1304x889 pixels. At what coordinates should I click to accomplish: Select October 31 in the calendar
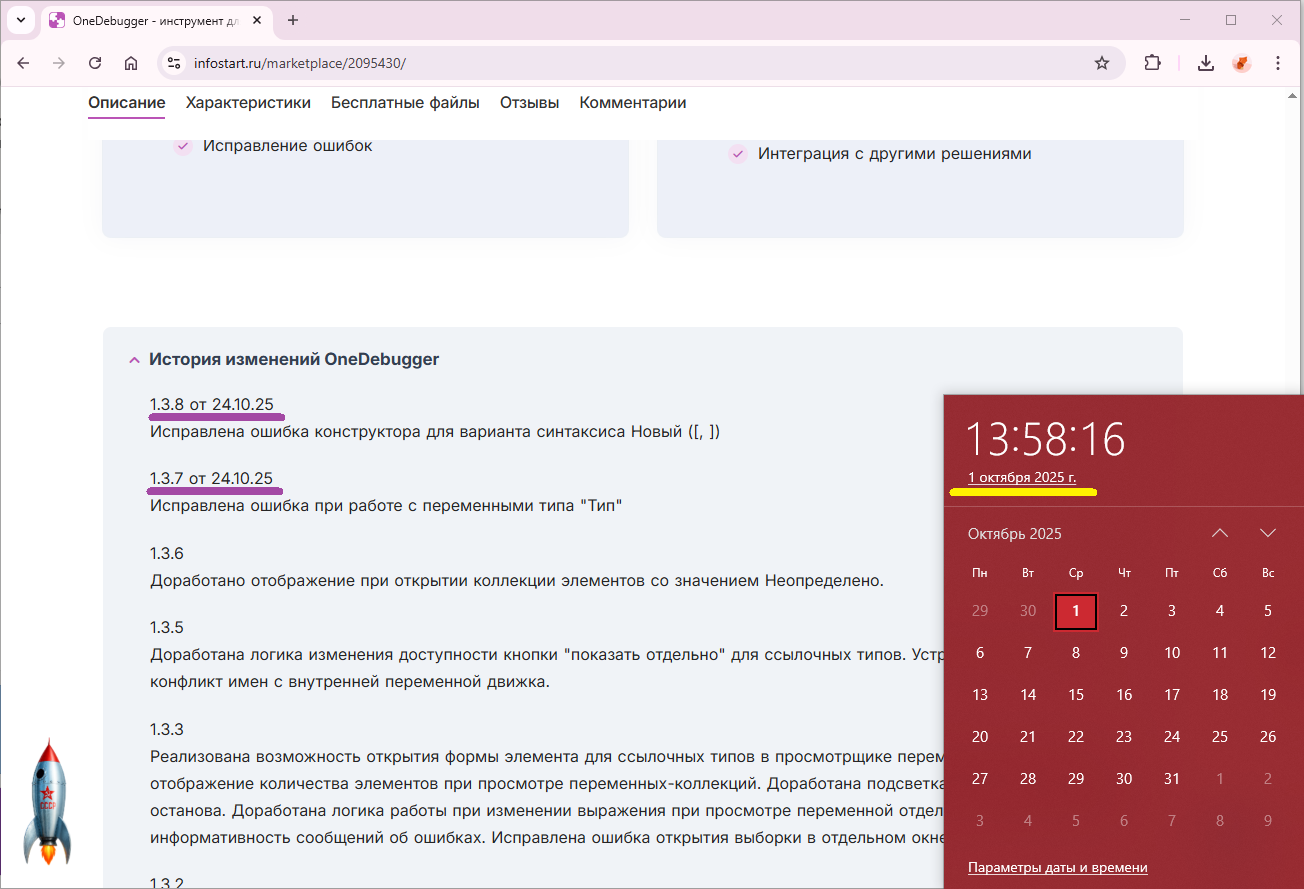[x=1172, y=779]
